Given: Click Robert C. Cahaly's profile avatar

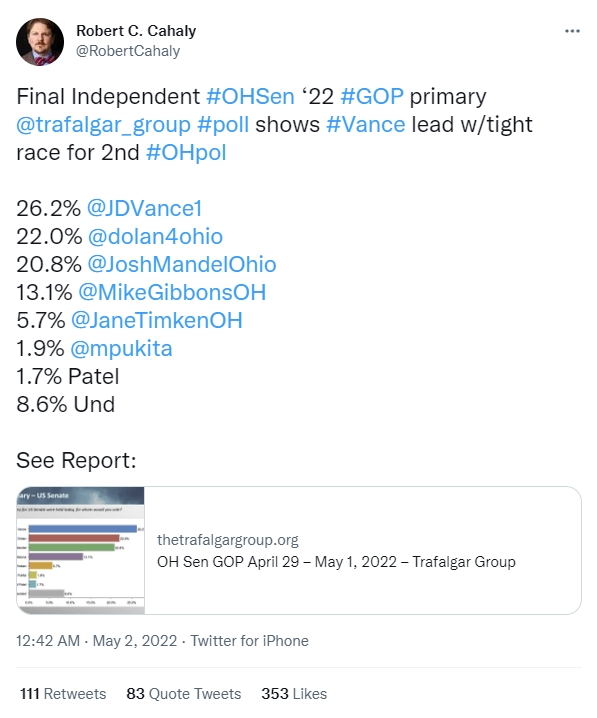Looking at the screenshot, I should (40, 42).
